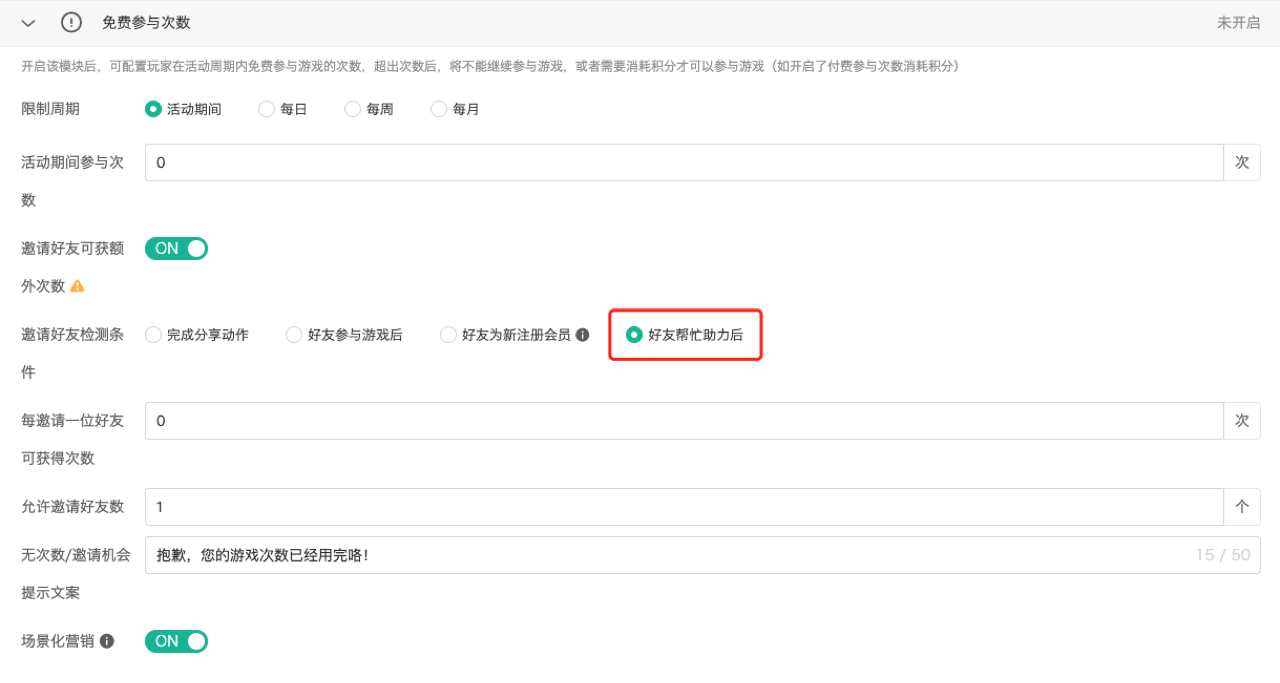Focus the 活动期间参与次数 input field
The image size is (1280, 683).
684,162
